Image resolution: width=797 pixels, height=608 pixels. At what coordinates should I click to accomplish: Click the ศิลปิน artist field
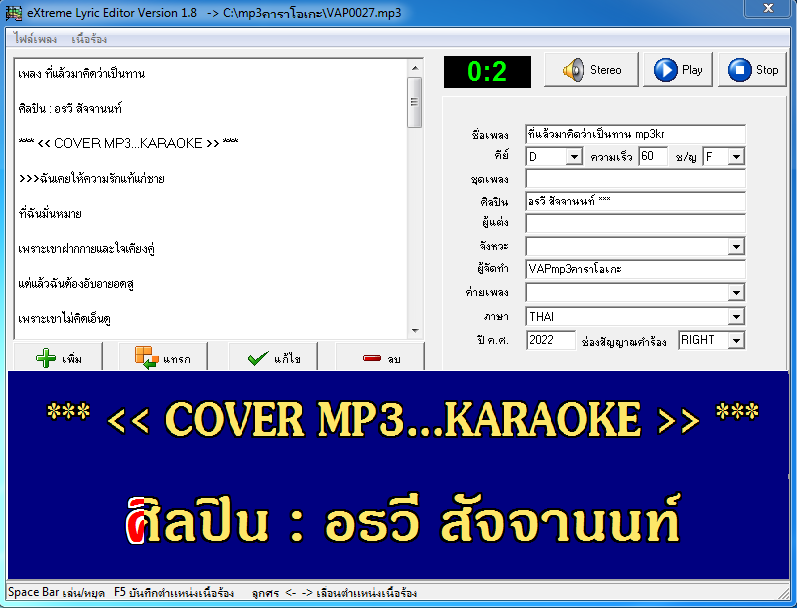pos(635,201)
